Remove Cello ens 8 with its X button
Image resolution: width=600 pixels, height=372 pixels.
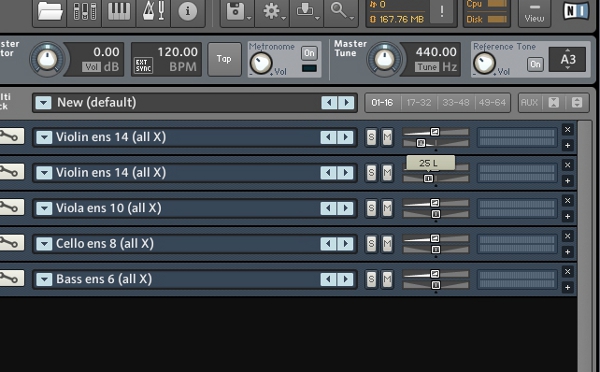[567, 236]
